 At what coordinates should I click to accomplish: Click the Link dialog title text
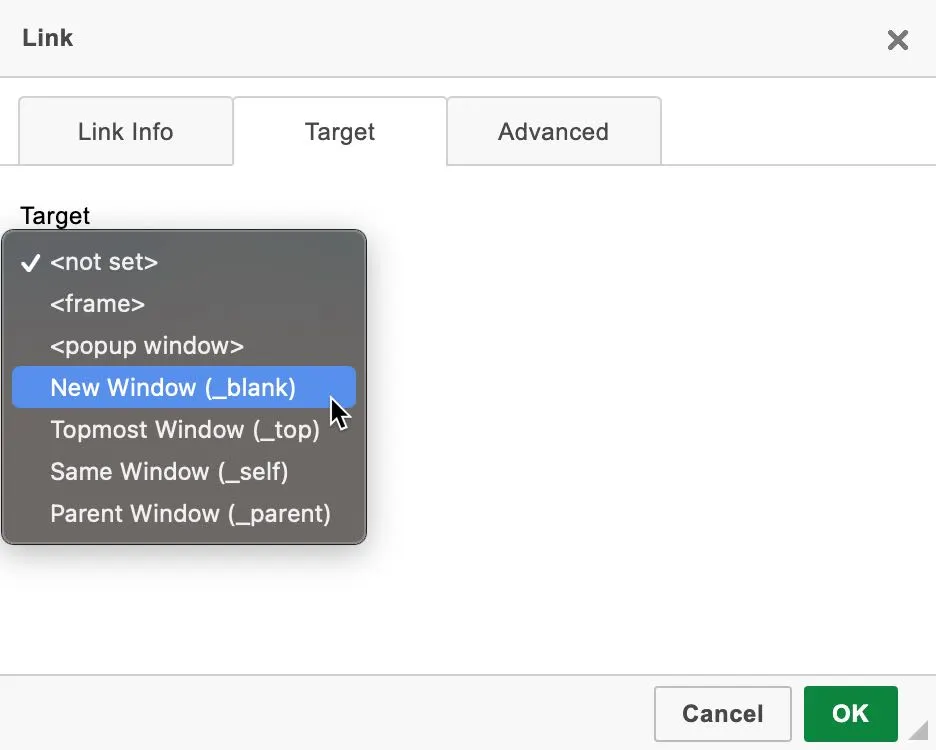pos(48,39)
